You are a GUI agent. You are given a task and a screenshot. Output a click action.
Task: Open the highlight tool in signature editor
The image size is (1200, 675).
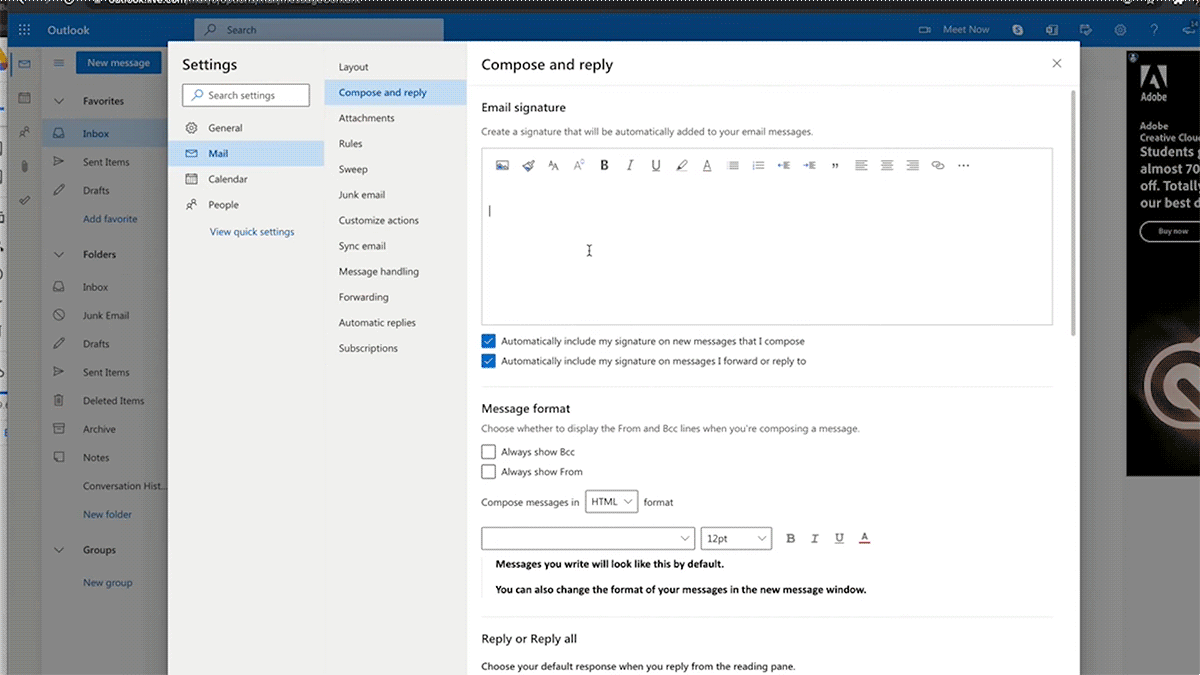tap(681, 165)
